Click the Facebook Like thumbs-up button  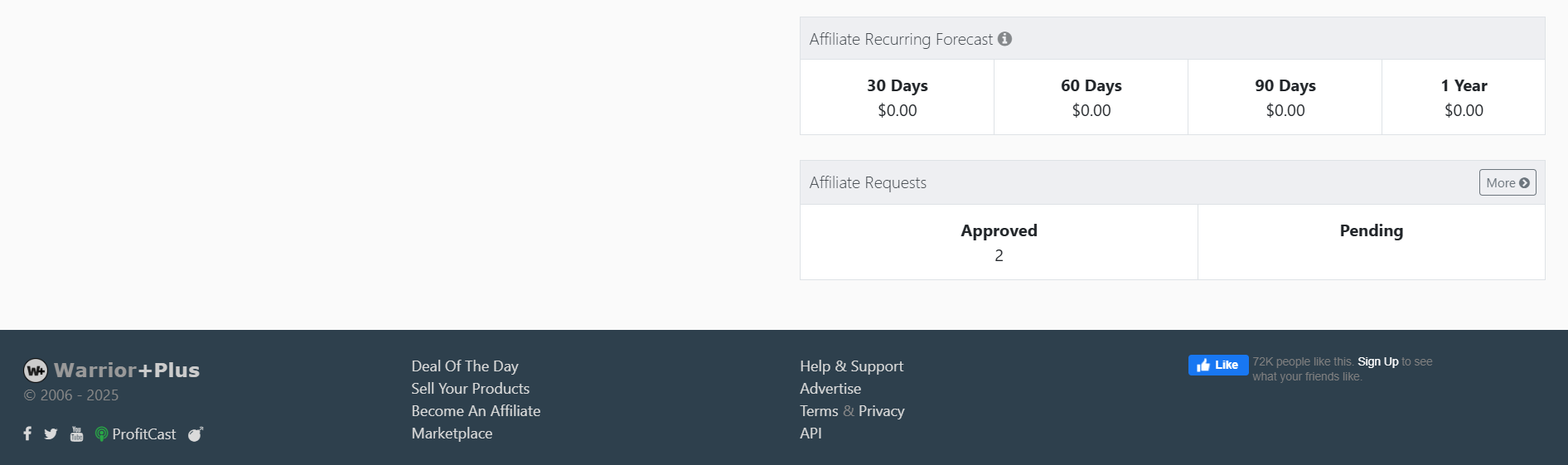(1217, 365)
